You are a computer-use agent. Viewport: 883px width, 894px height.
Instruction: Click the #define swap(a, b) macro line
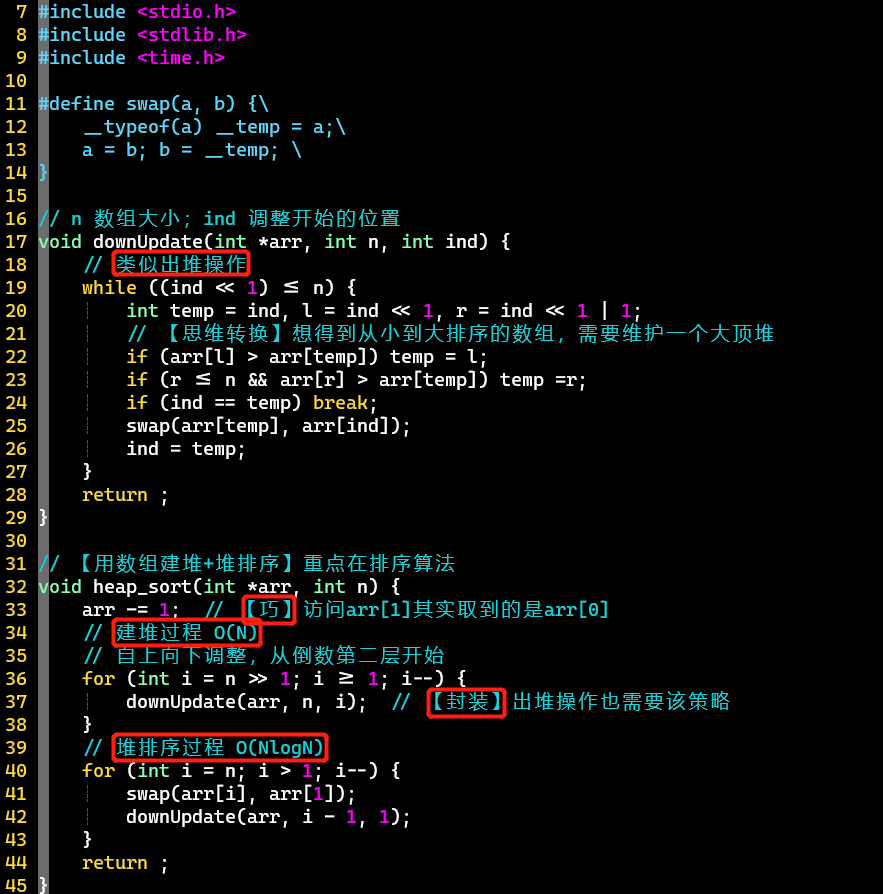point(153,104)
